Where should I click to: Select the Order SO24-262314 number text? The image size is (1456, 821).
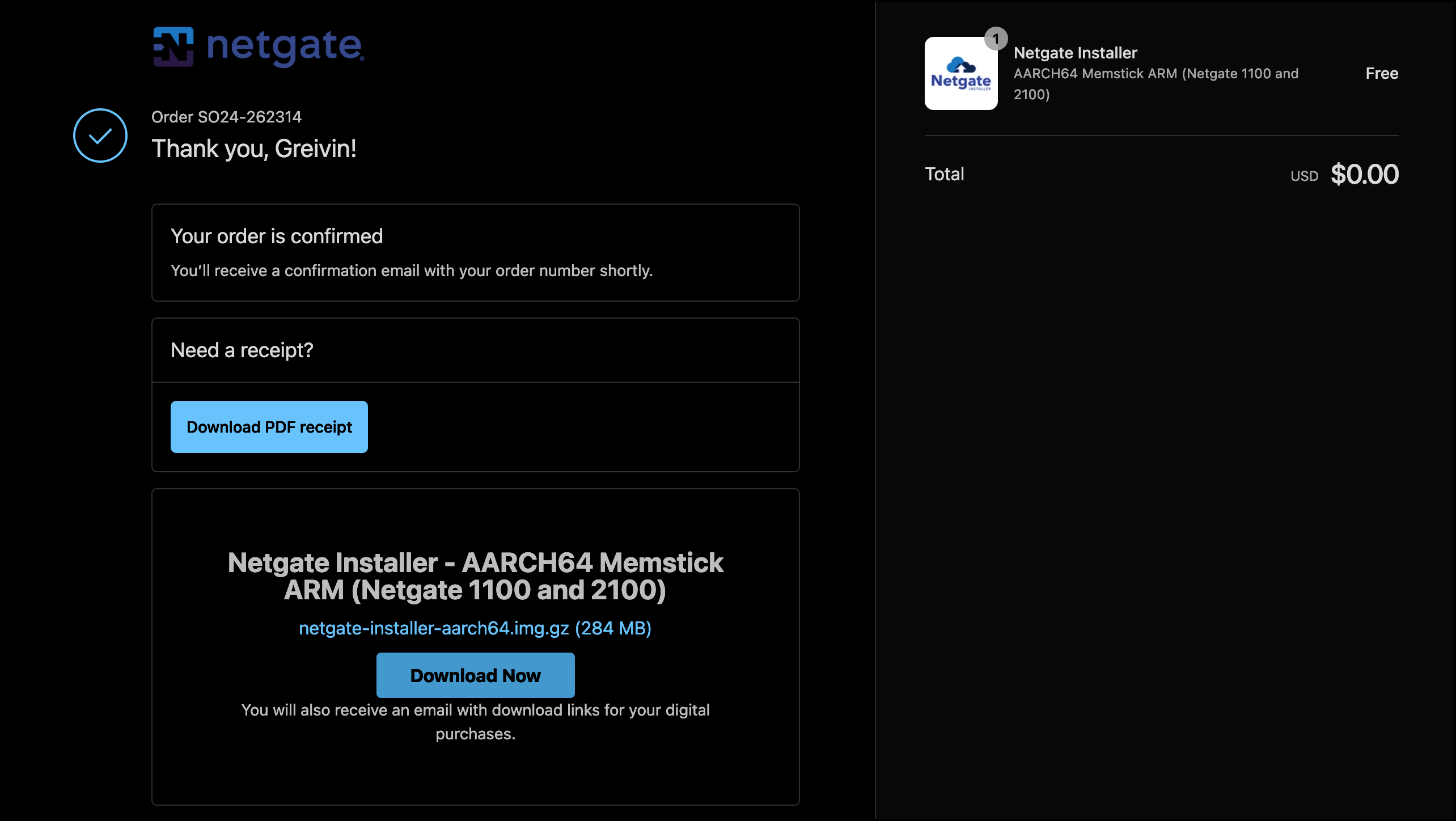[x=227, y=117]
